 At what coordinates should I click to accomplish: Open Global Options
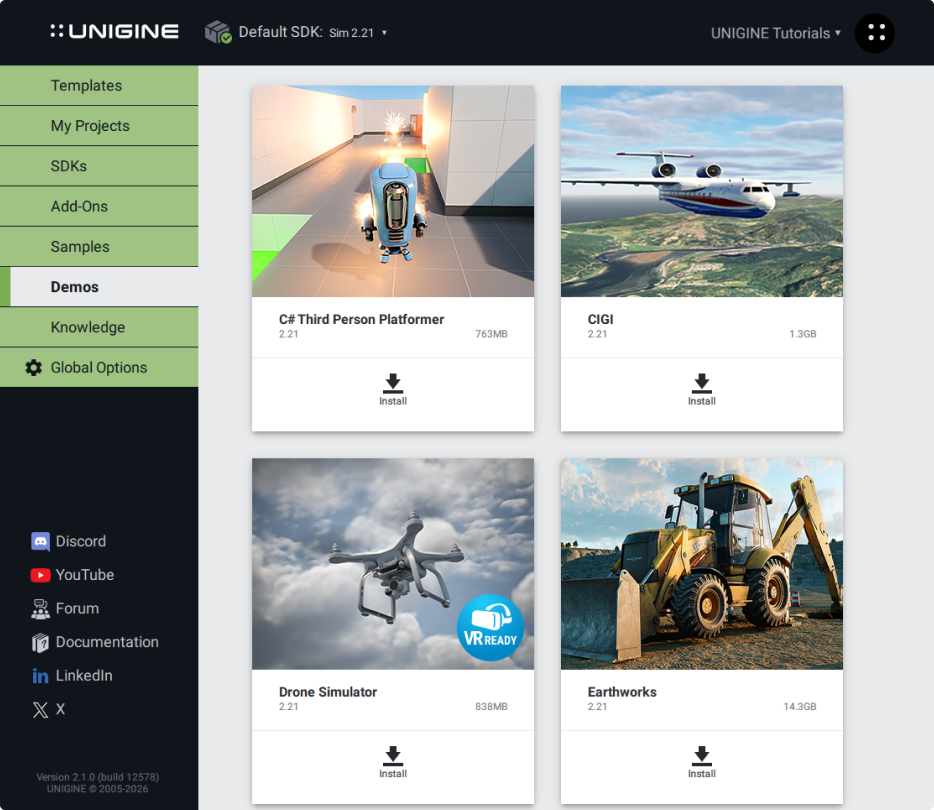click(99, 367)
